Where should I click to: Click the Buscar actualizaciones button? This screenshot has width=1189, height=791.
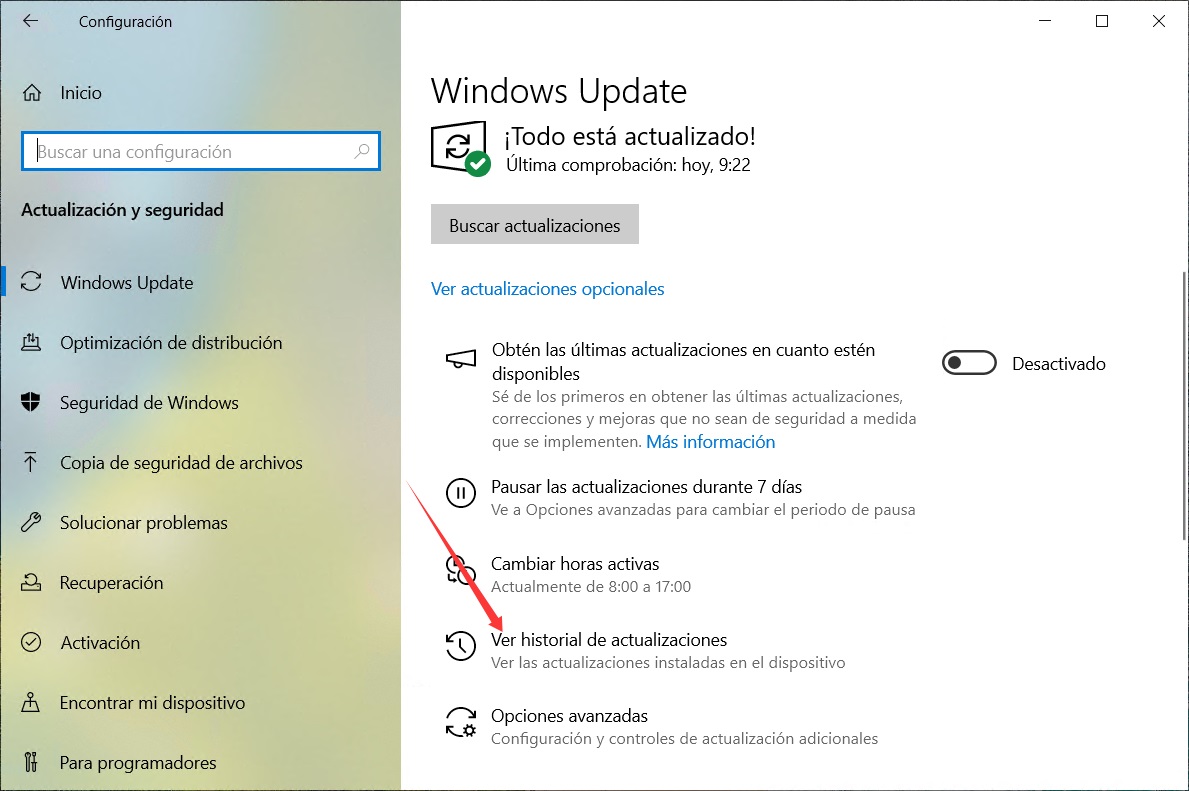[x=535, y=224]
